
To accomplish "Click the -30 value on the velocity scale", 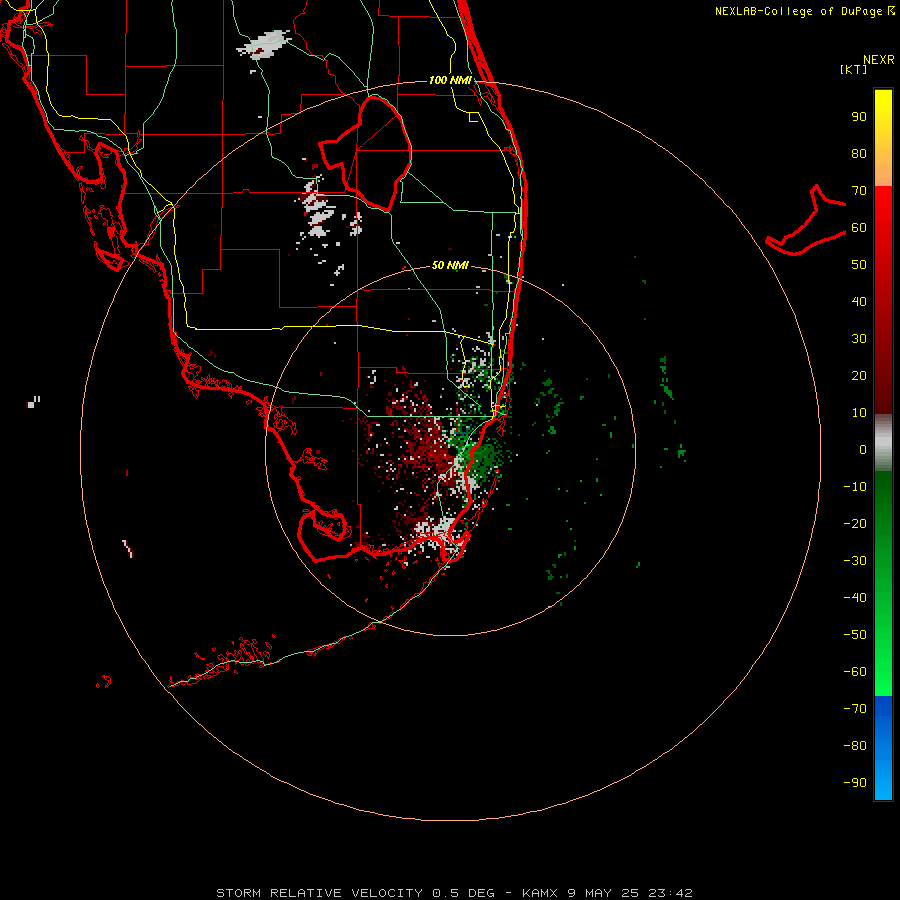I will click(x=855, y=561).
